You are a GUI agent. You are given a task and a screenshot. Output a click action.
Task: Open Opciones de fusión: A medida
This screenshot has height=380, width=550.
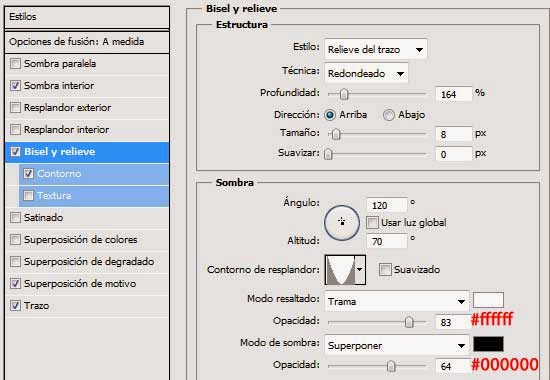pos(87,42)
